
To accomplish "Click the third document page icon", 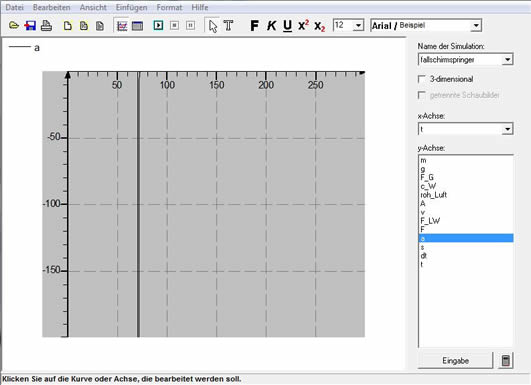I will click(100, 26).
